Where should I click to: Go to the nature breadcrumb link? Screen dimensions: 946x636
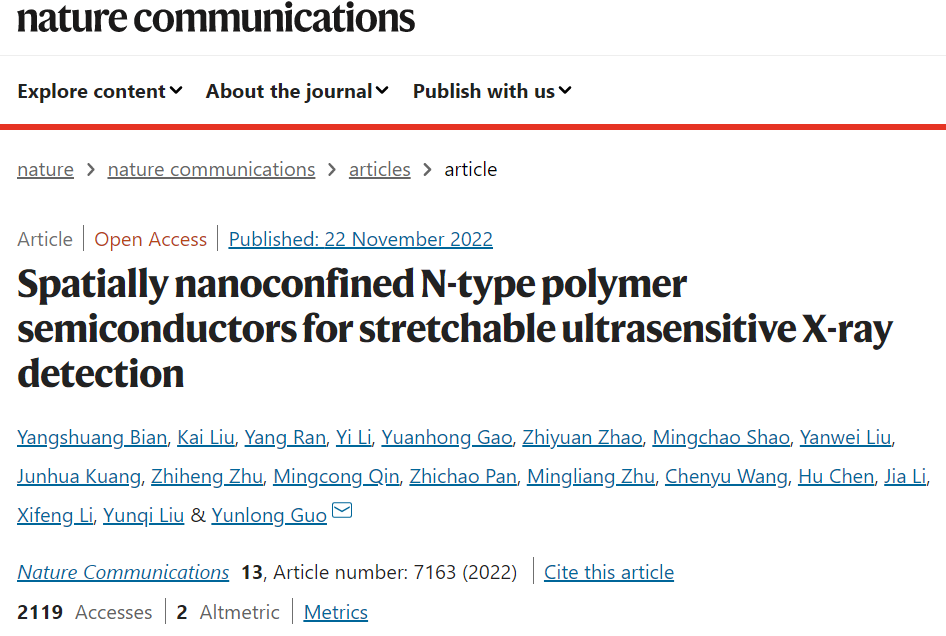coord(45,170)
